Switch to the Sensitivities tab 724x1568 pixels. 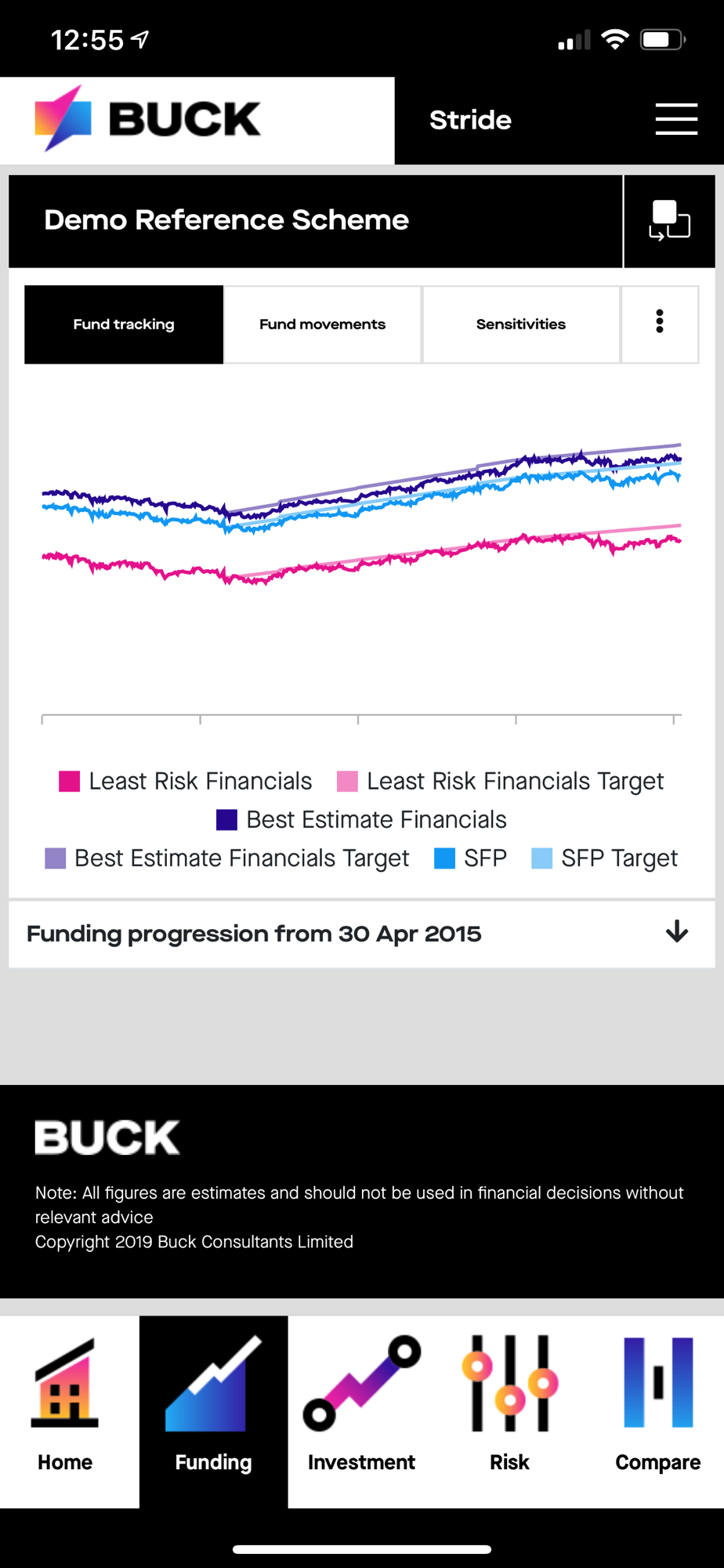click(x=520, y=324)
